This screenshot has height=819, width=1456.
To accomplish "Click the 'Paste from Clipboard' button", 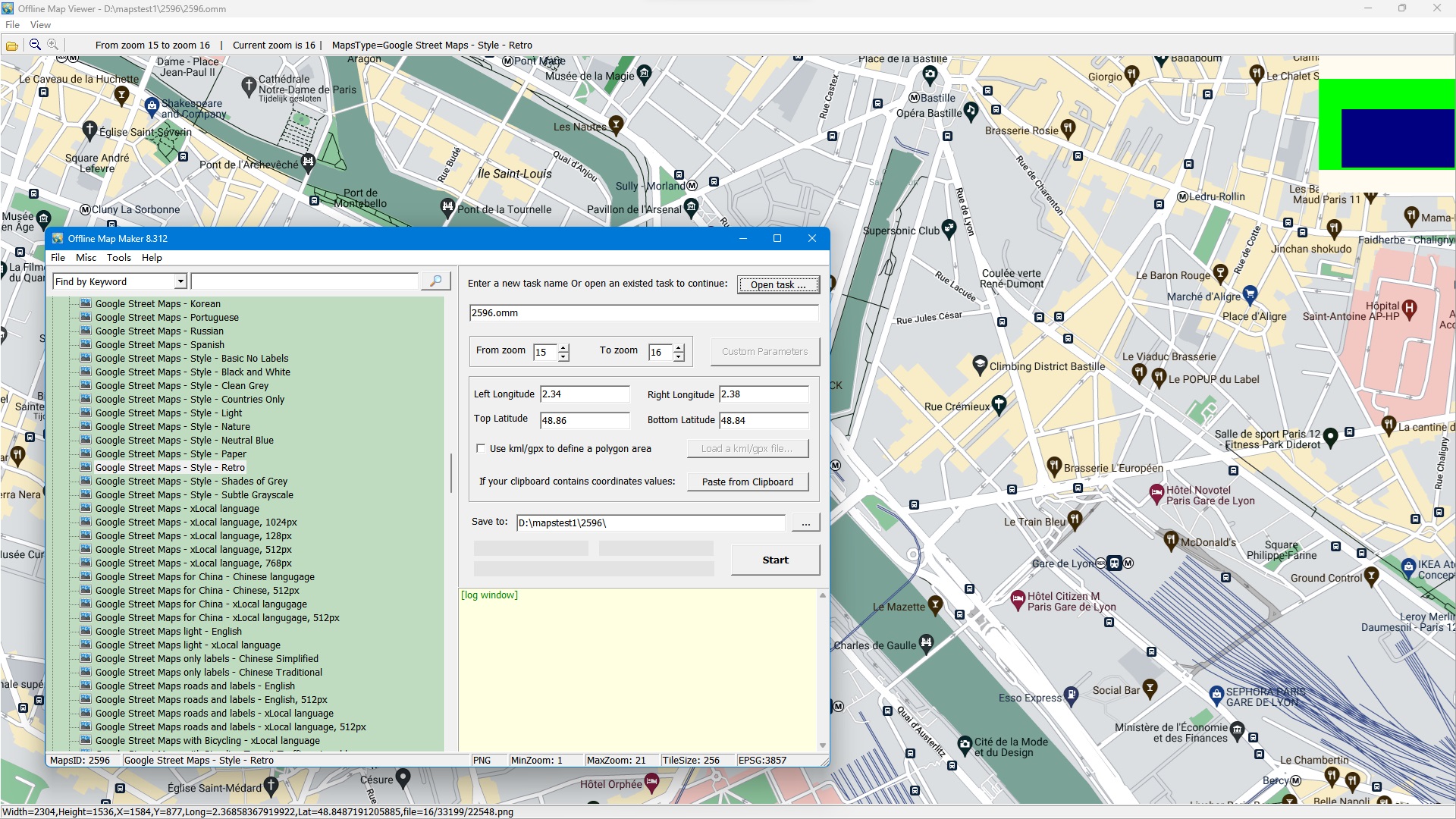I will coord(748,482).
